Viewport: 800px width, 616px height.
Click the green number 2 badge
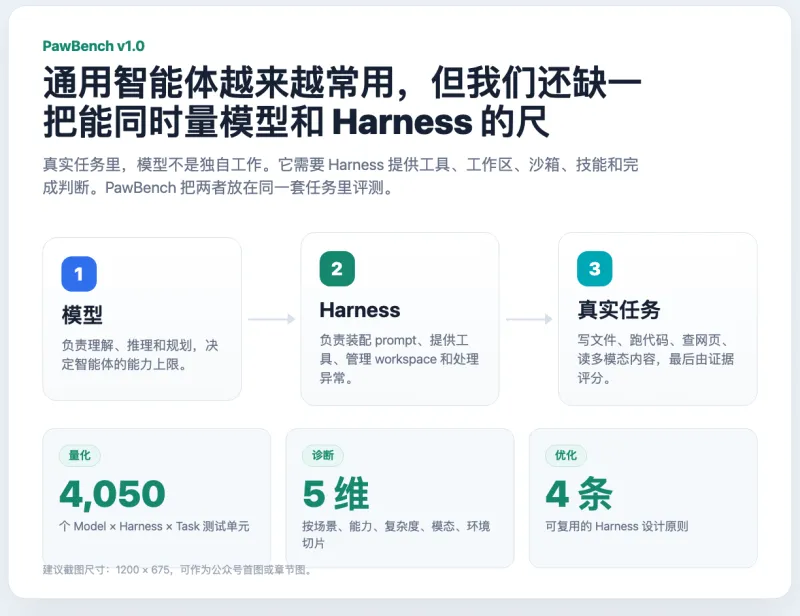pos(337,268)
